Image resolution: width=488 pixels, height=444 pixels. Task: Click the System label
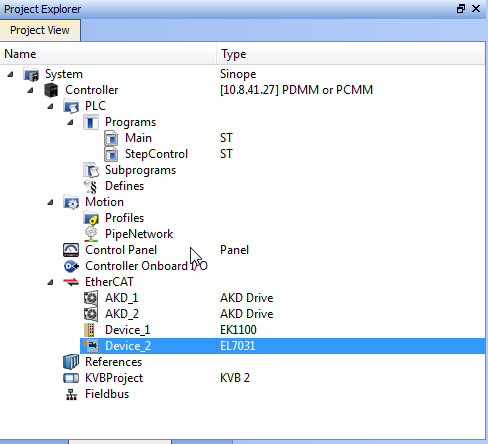[x=64, y=74]
